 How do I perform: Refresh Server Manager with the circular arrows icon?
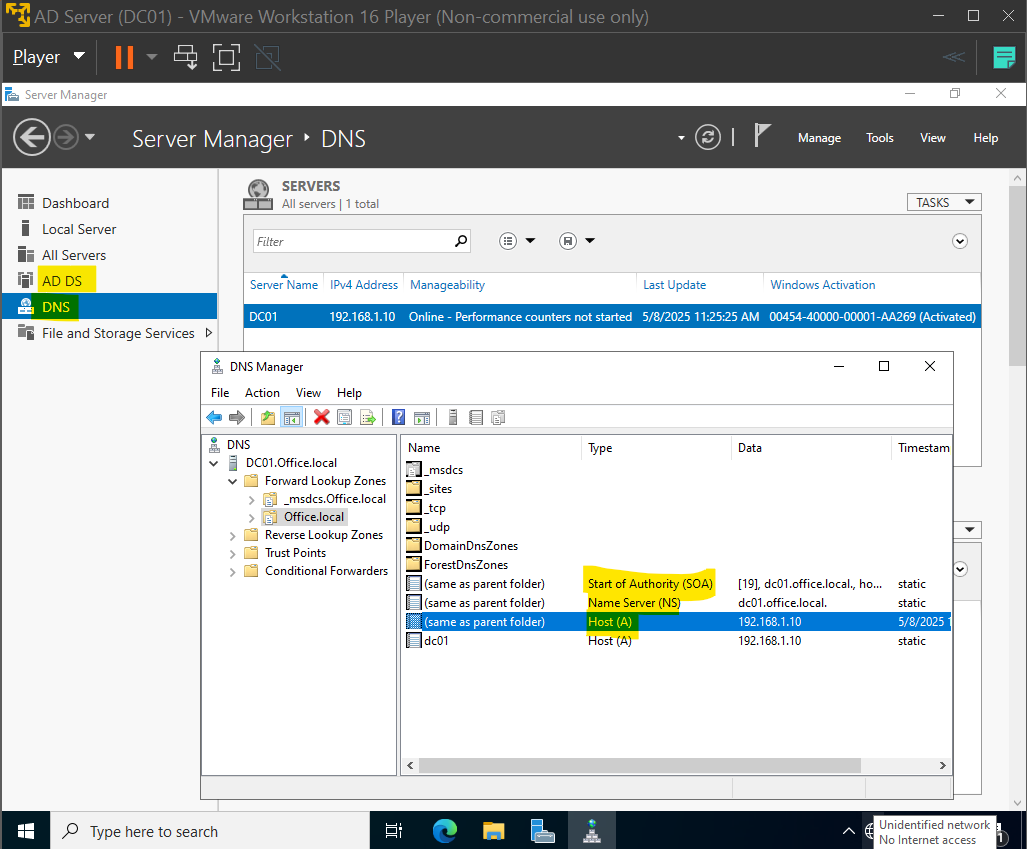(x=707, y=138)
